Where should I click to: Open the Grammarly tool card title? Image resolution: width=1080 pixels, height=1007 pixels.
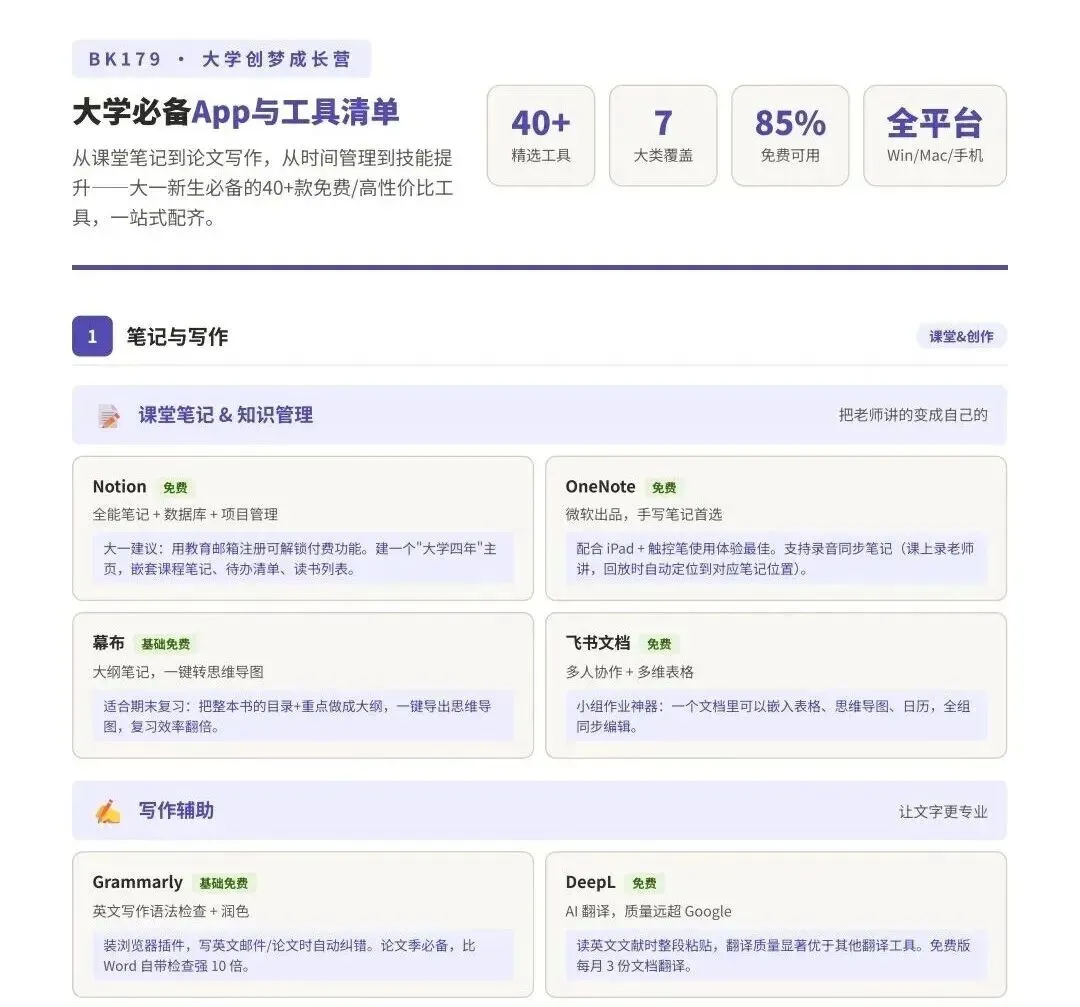pyautogui.click(x=138, y=882)
